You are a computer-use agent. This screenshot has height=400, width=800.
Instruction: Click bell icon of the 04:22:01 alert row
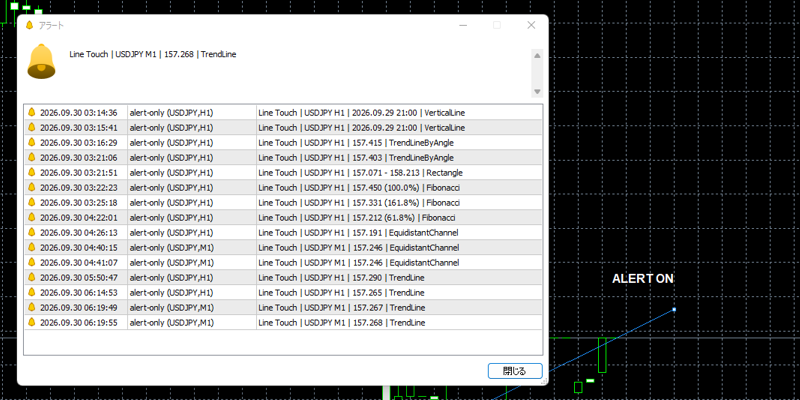click(x=32, y=217)
